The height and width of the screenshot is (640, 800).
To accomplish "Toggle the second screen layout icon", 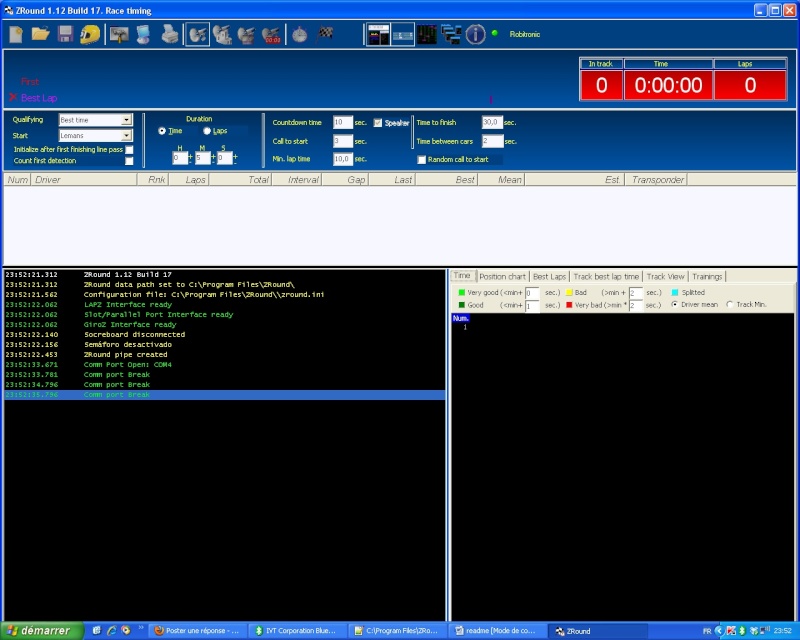I will (x=403, y=35).
